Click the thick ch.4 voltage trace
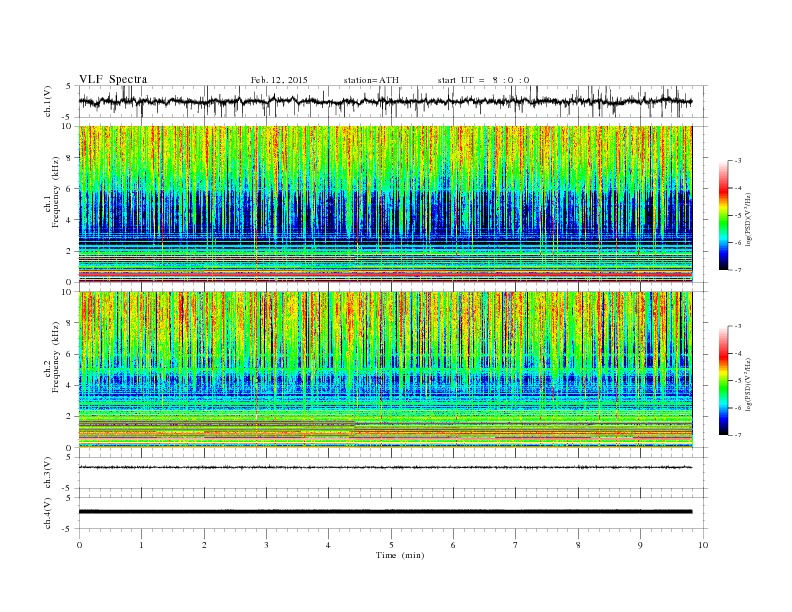 tap(385, 512)
